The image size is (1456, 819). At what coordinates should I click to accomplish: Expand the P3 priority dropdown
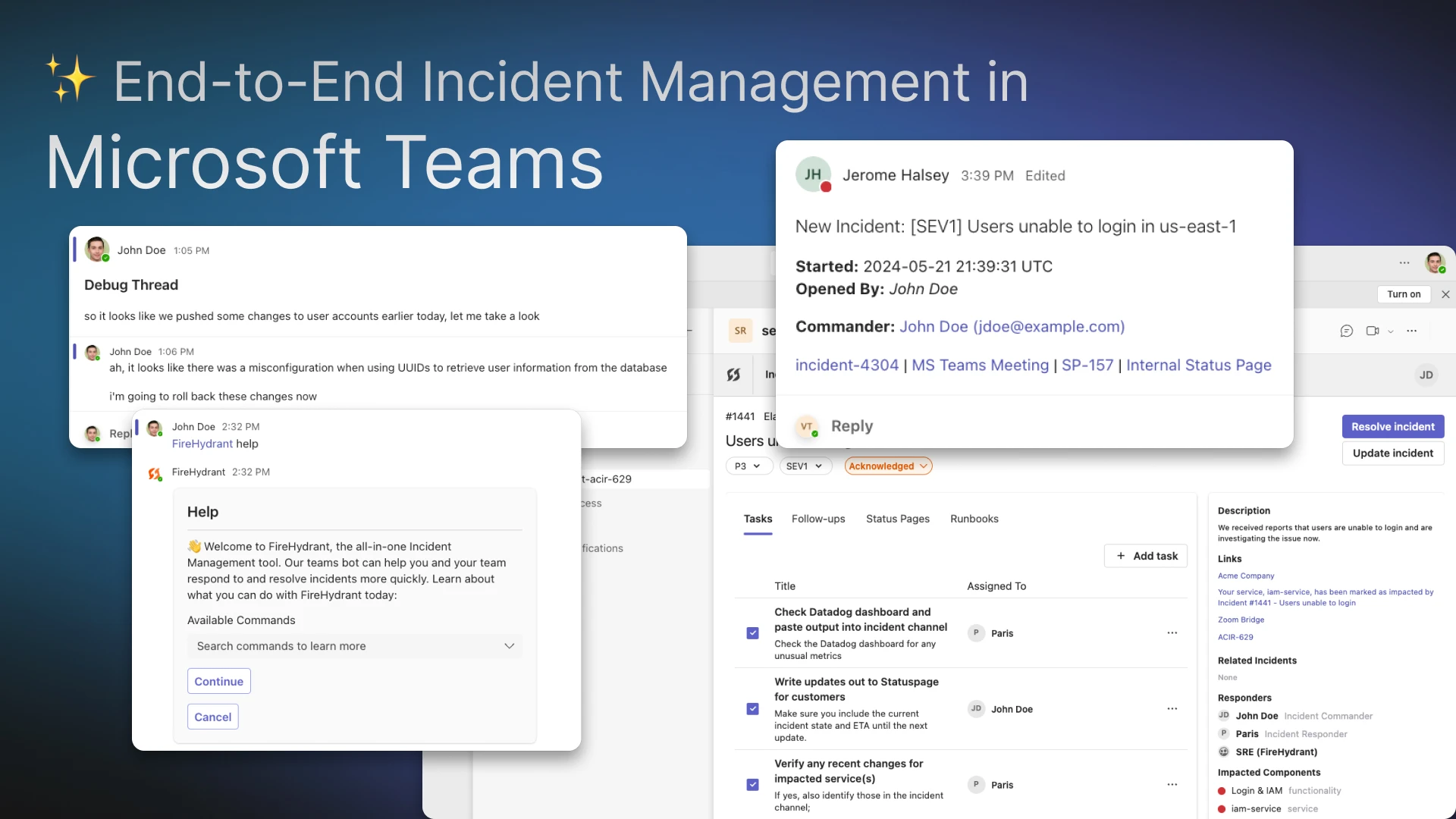point(748,466)
